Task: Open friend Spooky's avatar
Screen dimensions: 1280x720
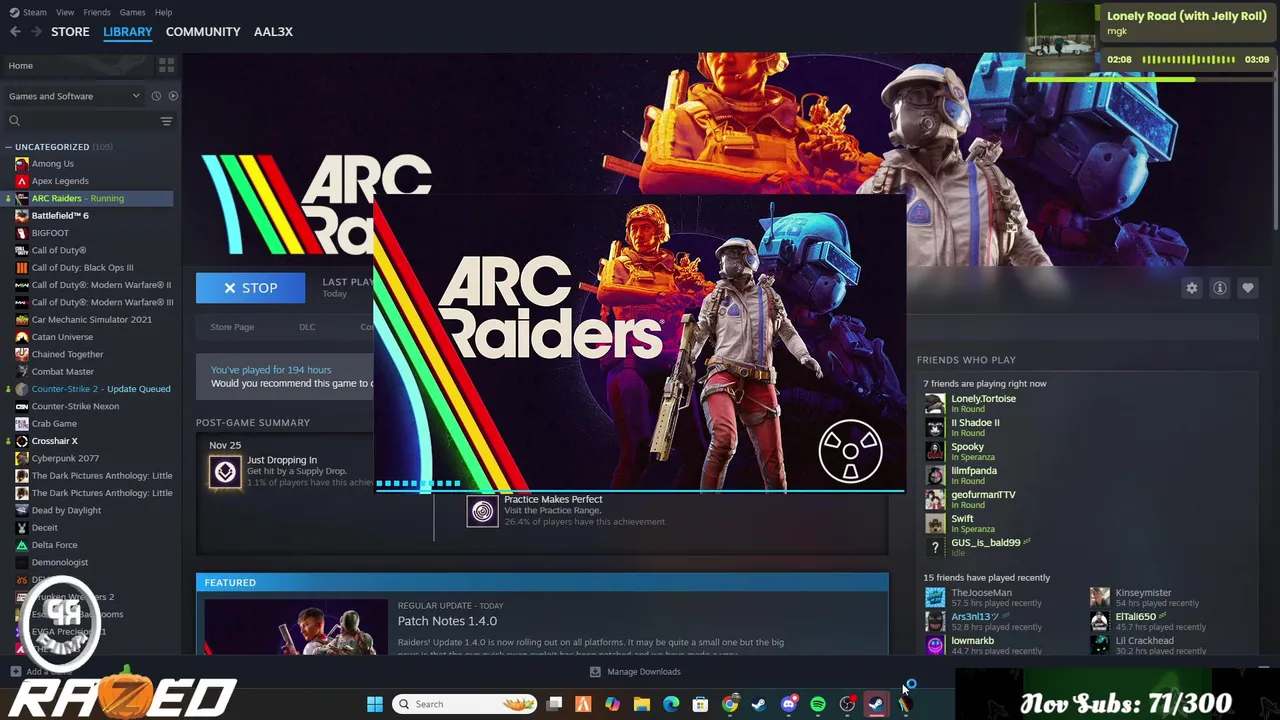Action: point(935,451)
